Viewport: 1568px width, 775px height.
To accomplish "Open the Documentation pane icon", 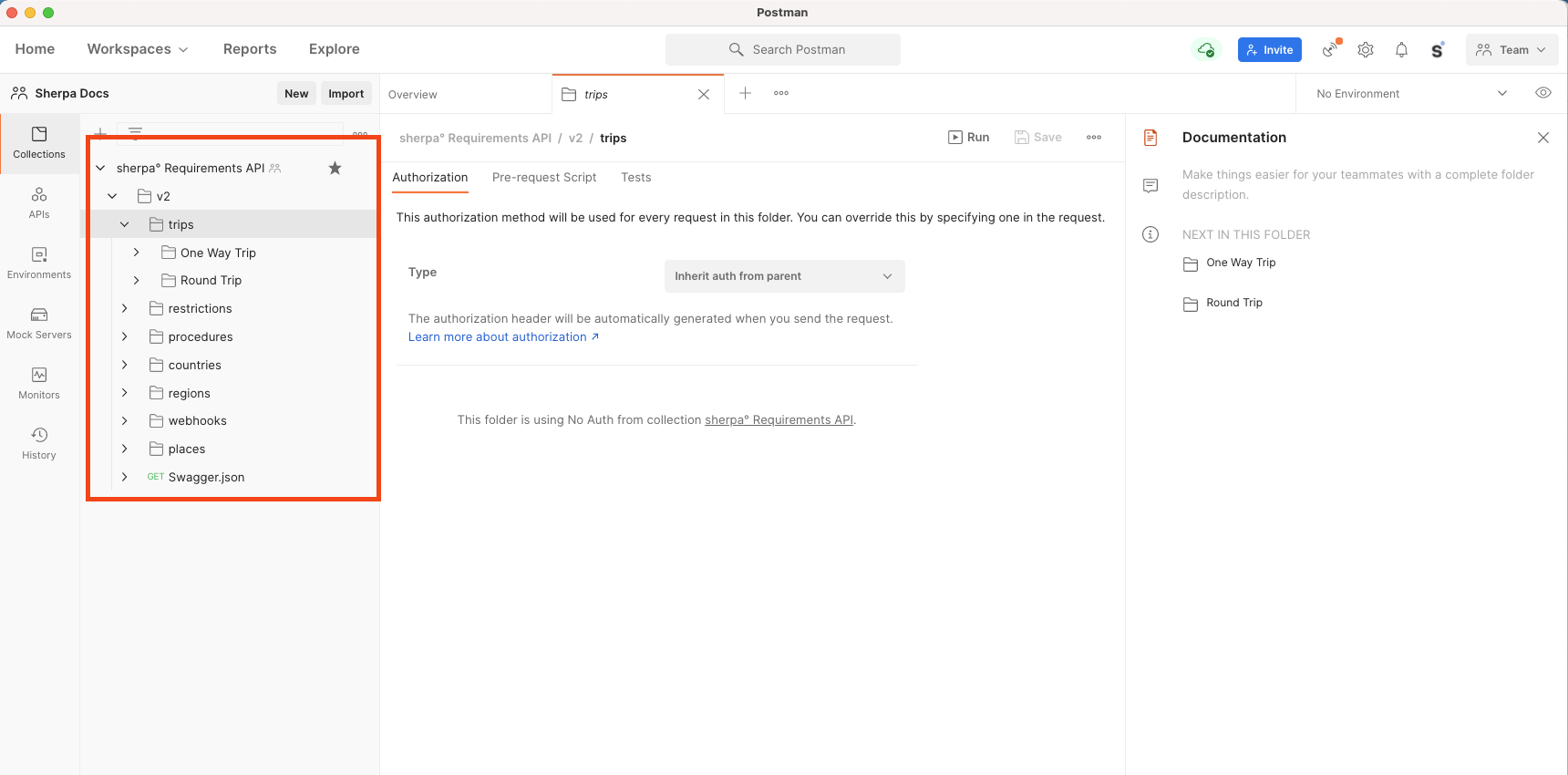I will [x=1150, y=138].
